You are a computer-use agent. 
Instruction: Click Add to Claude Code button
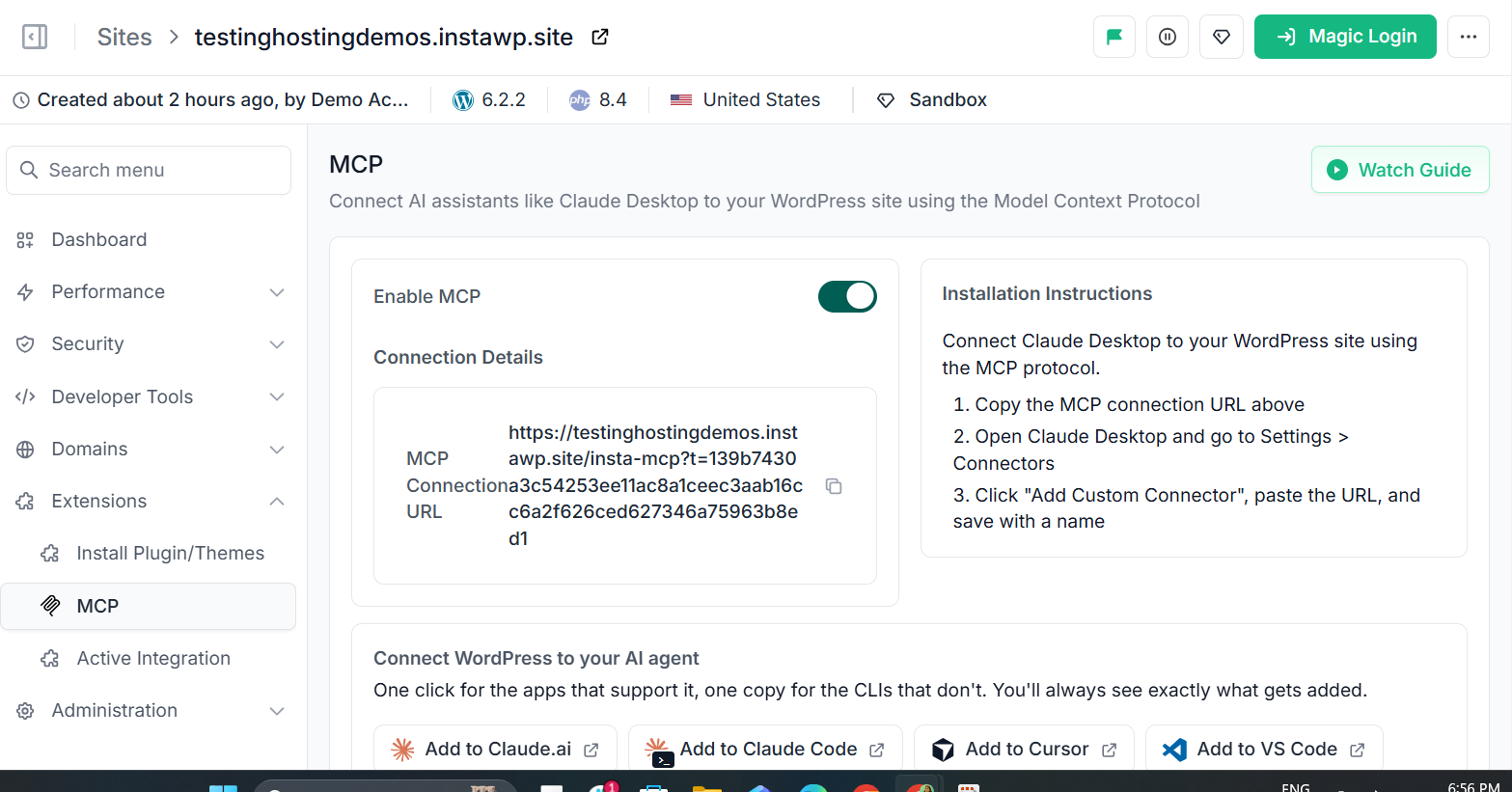pyautogui.click(x=765, y=750)
